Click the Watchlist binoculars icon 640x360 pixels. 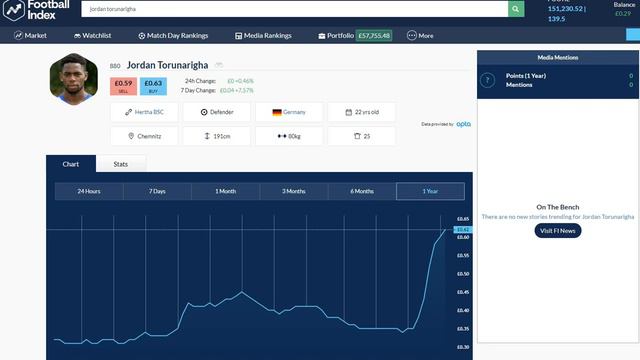pyautogui.click(x=77, y=36)
